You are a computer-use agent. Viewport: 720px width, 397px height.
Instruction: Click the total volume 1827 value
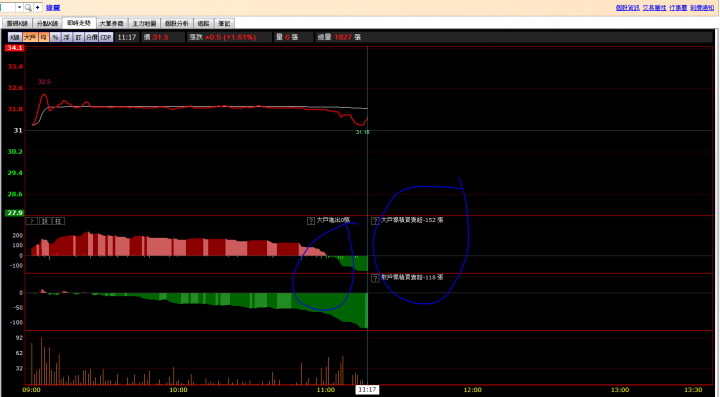(343, 37)
